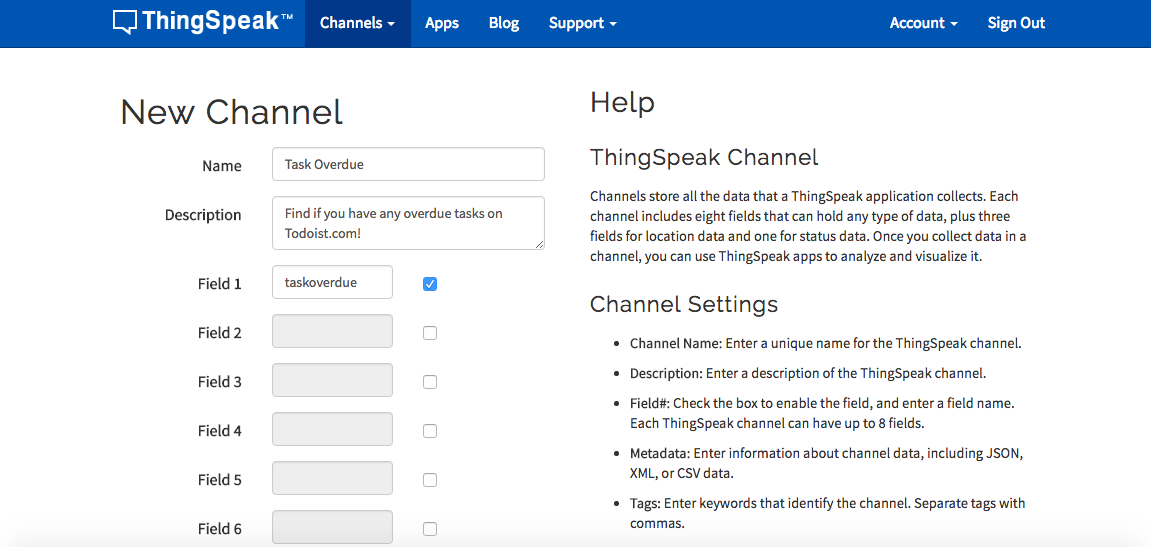
Task: Click the ThingSpeak logo icon
Action: (x=125, y=22)
